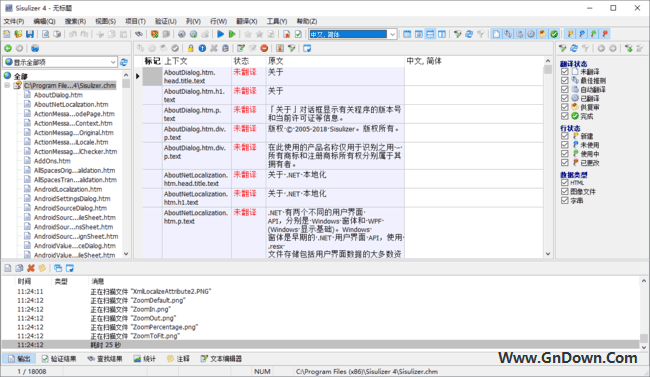
Task: Select AndroidLocalization.htm tree item
Action: coord(68,189)
